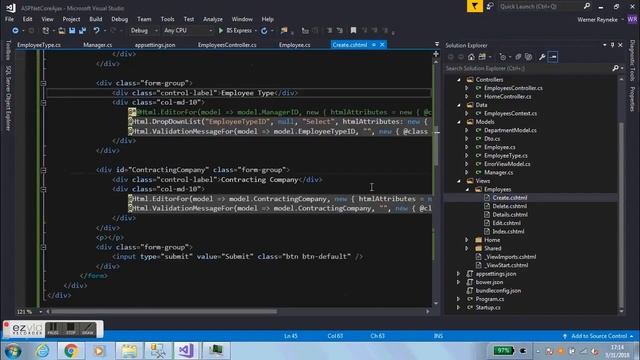This screenshot has height=360, width=640.
Task: Click the Windows Start orb
Action: (x=13, y=351)
